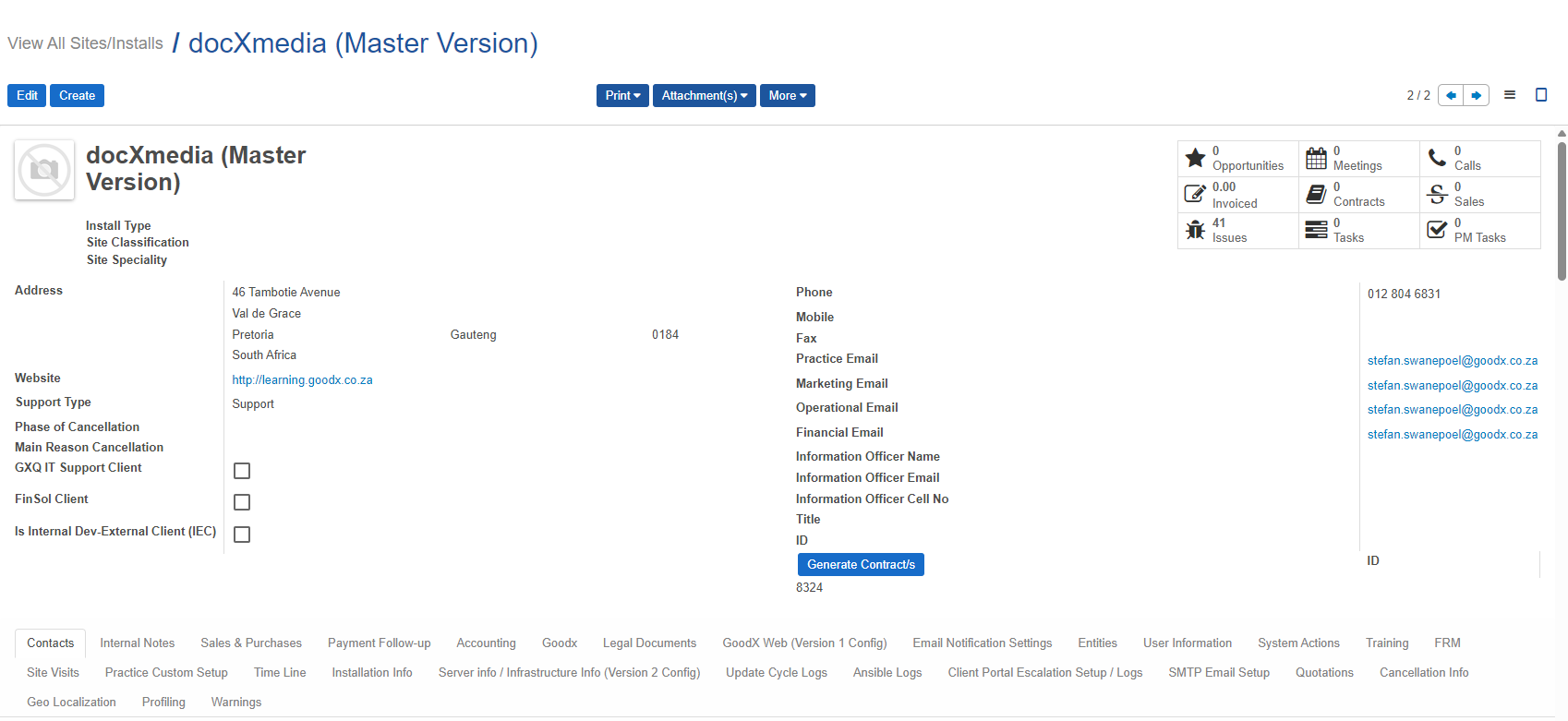1568x721 pixels.
Task: Open the Training tab
Action: coord(1387,643)
